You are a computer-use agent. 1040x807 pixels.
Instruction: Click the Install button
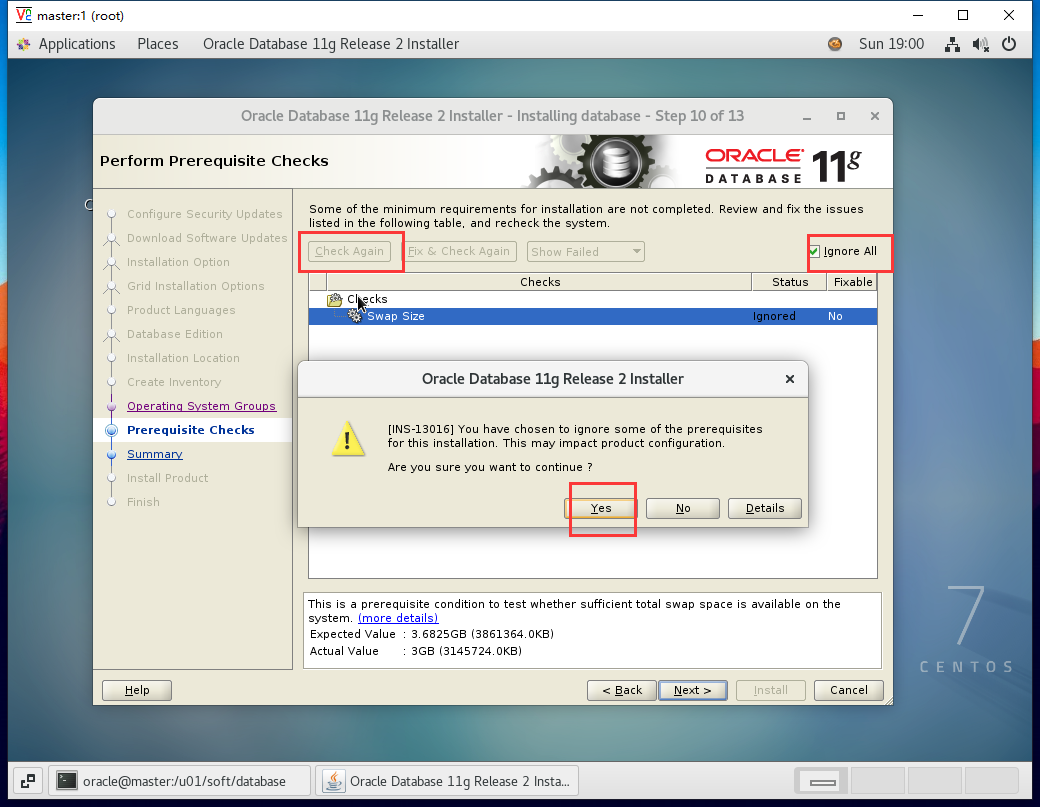pyautogui.click(x=770, y=690)
